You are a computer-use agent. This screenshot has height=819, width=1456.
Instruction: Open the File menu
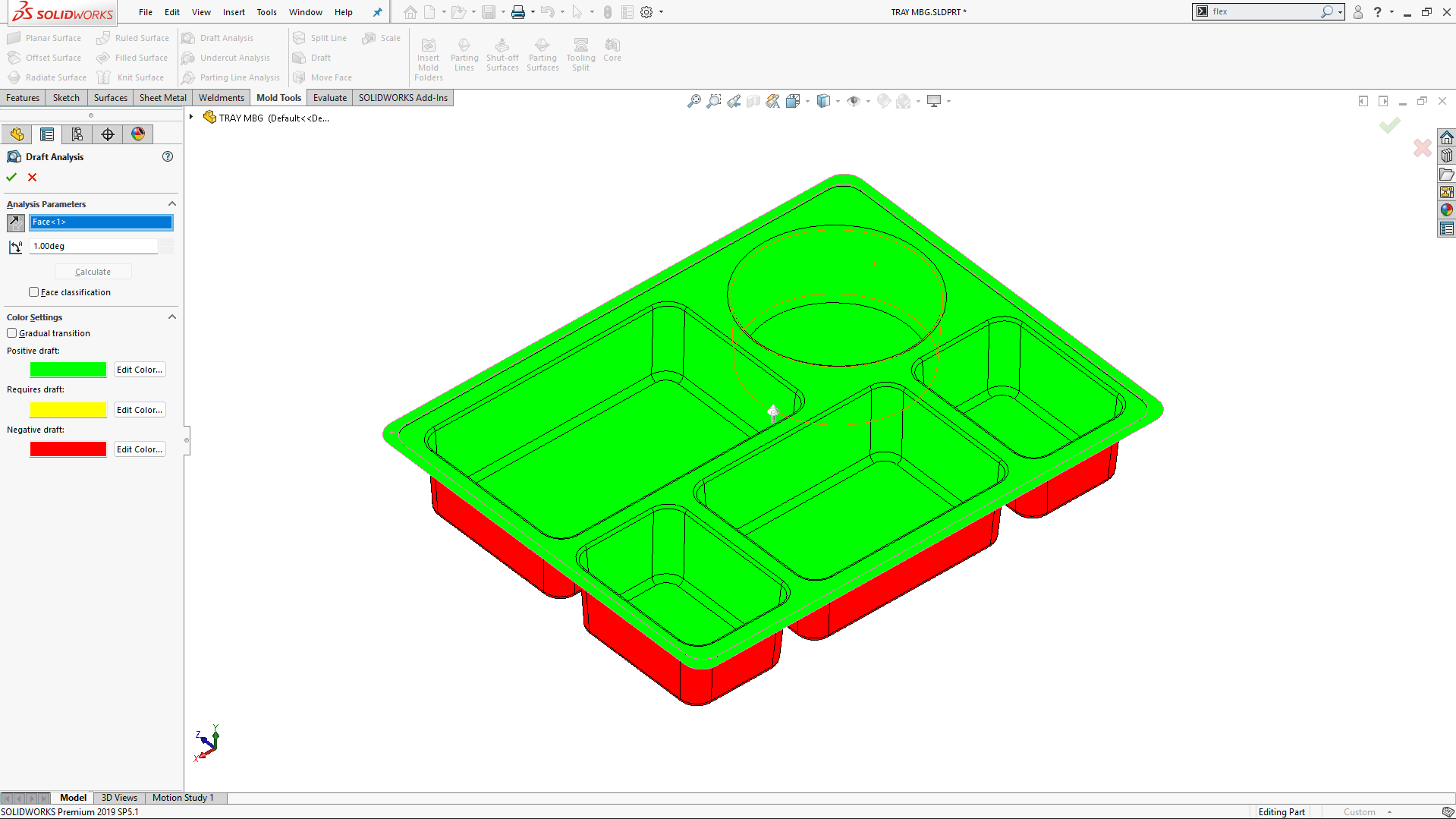click(146, 12)
